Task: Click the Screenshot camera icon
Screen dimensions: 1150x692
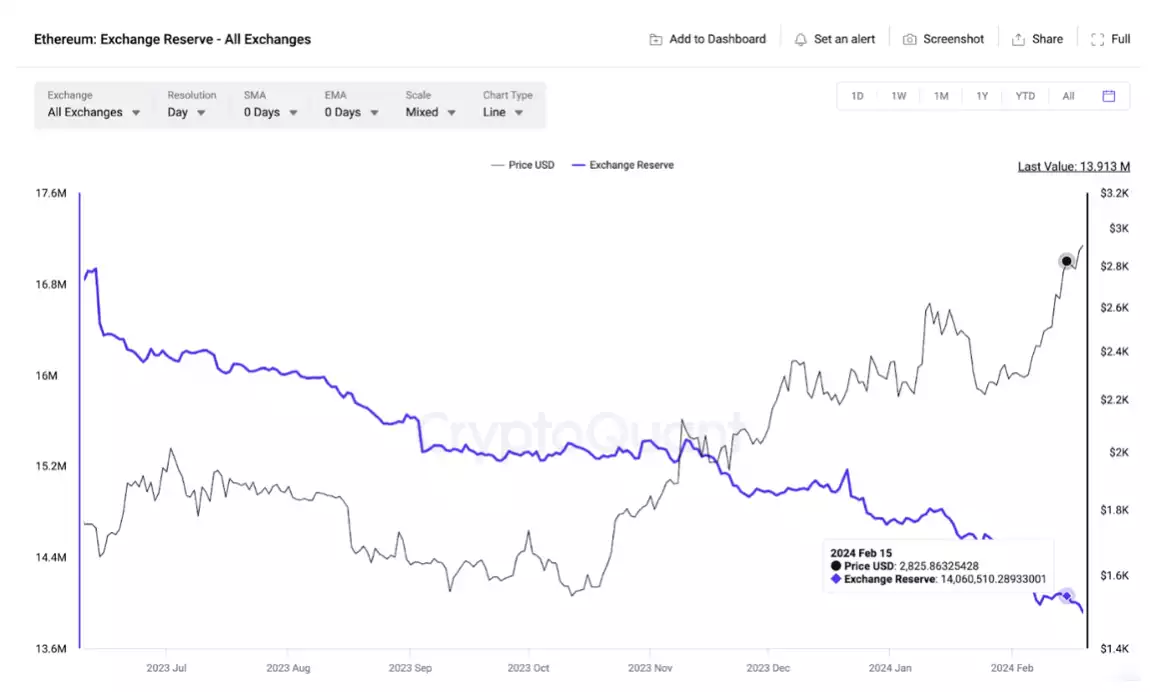Action: (910, 38)
